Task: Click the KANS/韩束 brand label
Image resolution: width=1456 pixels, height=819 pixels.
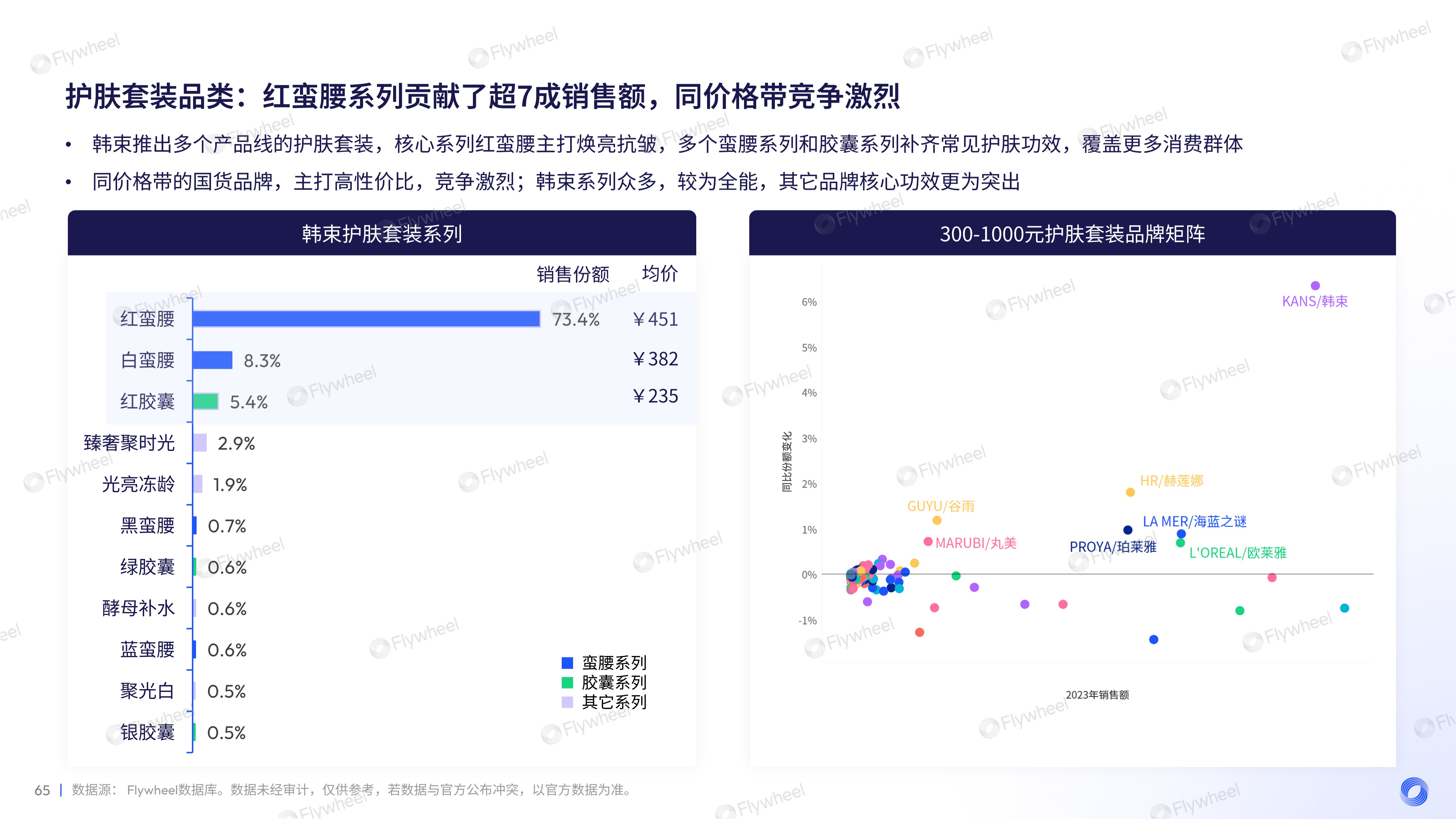Action: point(1315,301)
